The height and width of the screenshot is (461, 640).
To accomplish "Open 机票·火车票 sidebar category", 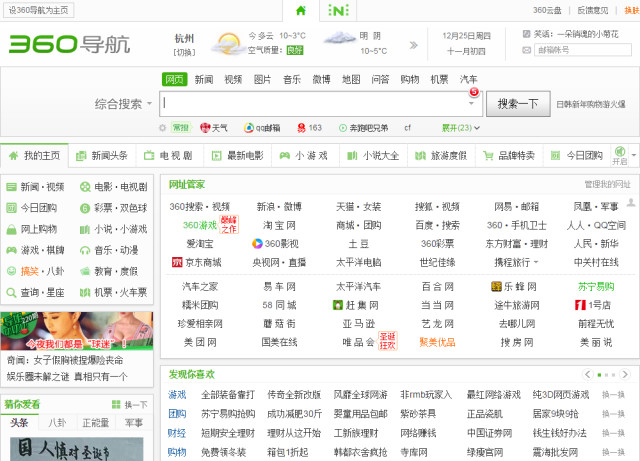I will point(113,292).
